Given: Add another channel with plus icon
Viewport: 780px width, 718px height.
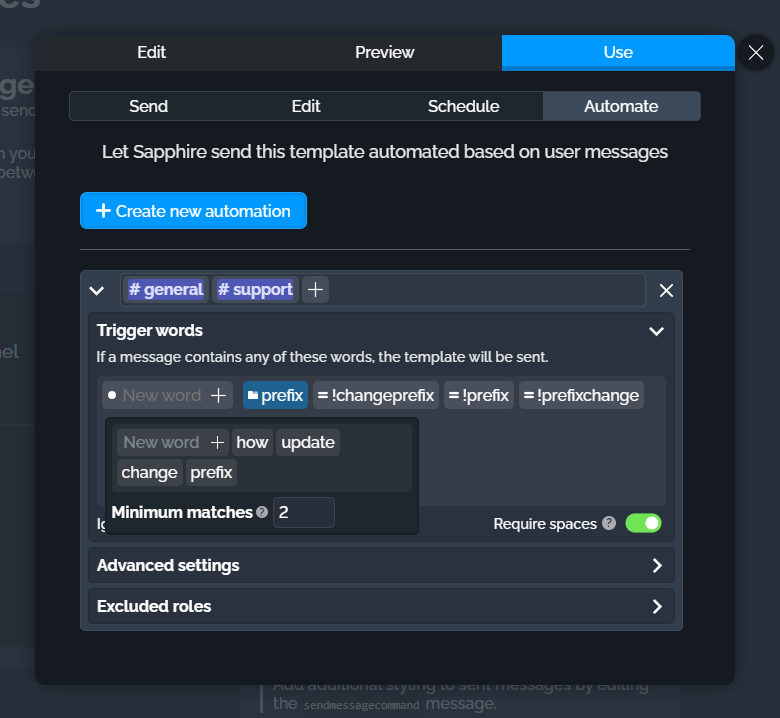Looking at the screenshot, I should coord(315,290).
